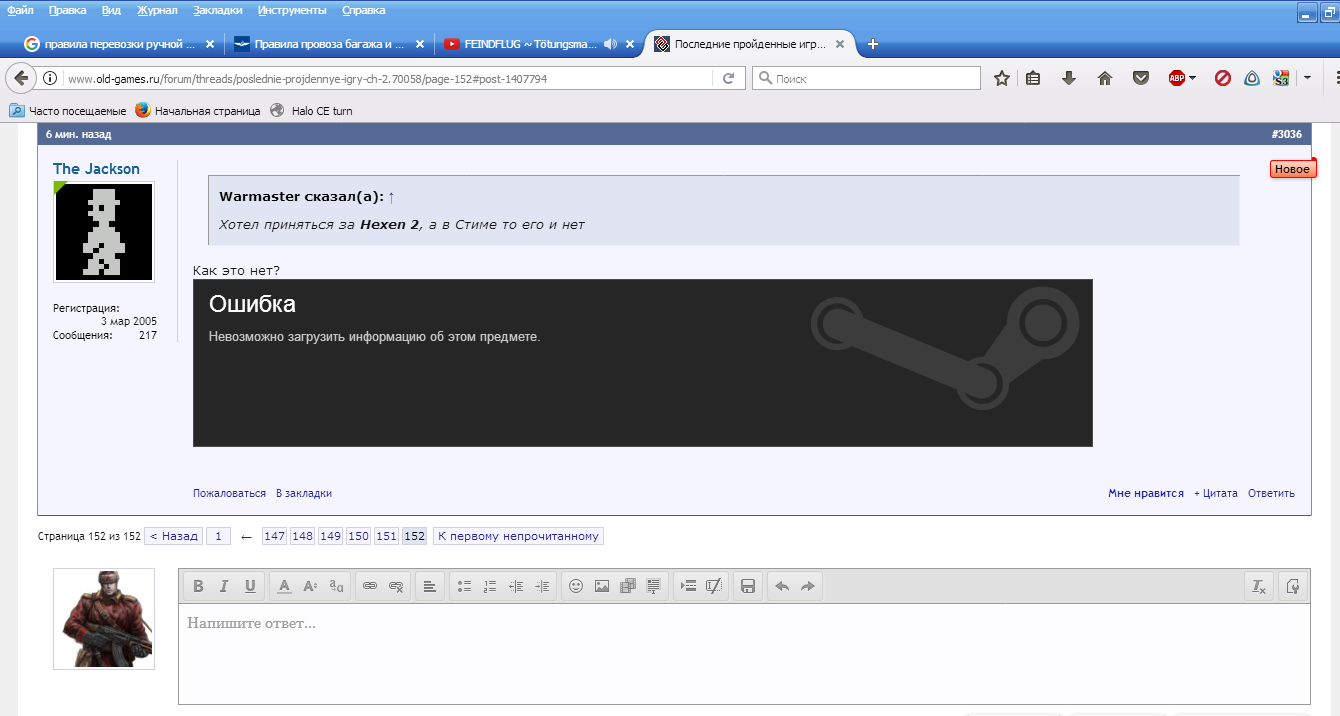Open the Журнал menu
The height and width of the screenshot is (716, 1340).
pos(155,10)
